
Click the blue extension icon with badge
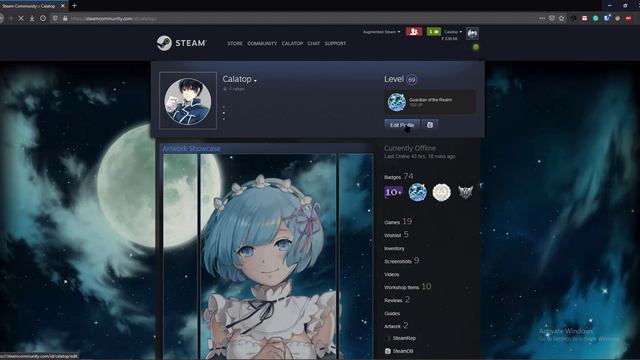point(607,18)
